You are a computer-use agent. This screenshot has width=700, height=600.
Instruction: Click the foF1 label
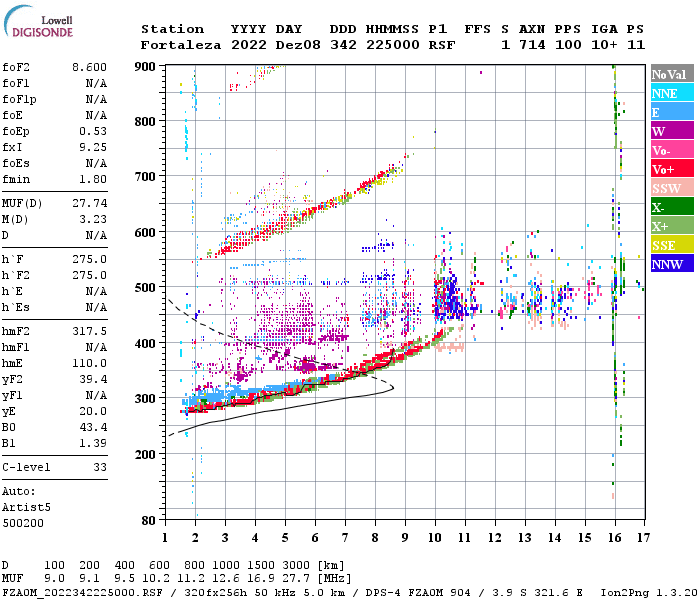(x=16, y=83)
